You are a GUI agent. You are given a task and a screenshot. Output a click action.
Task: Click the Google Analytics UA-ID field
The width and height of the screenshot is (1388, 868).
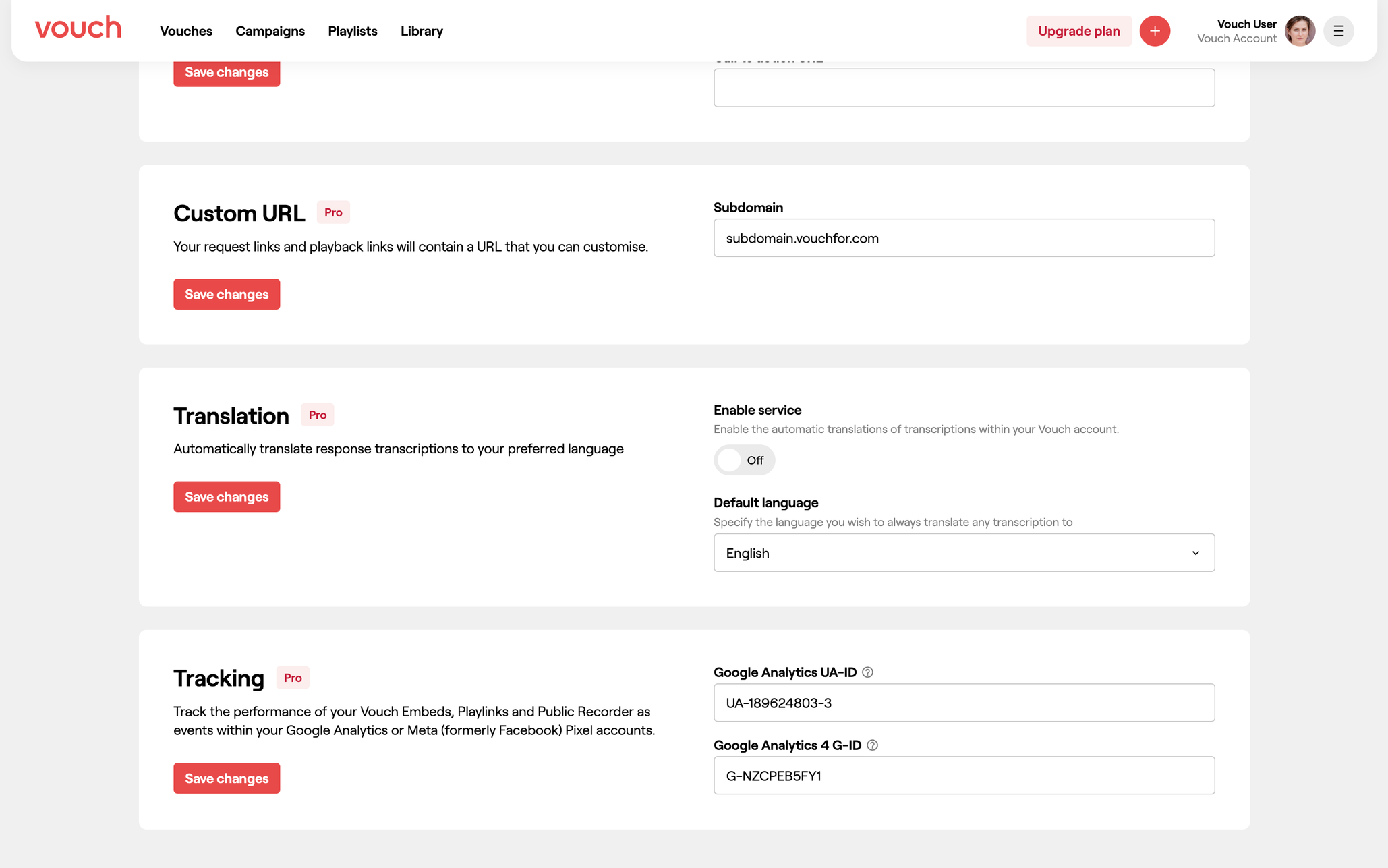963,703
